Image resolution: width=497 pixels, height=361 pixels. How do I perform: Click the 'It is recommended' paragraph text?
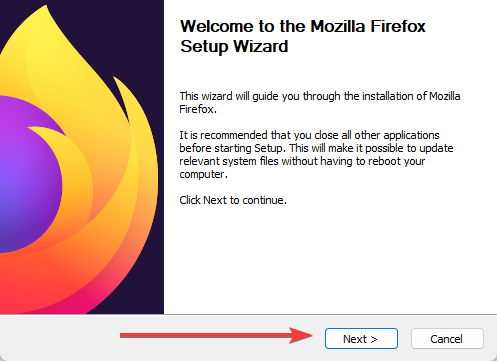click(316, 154)
